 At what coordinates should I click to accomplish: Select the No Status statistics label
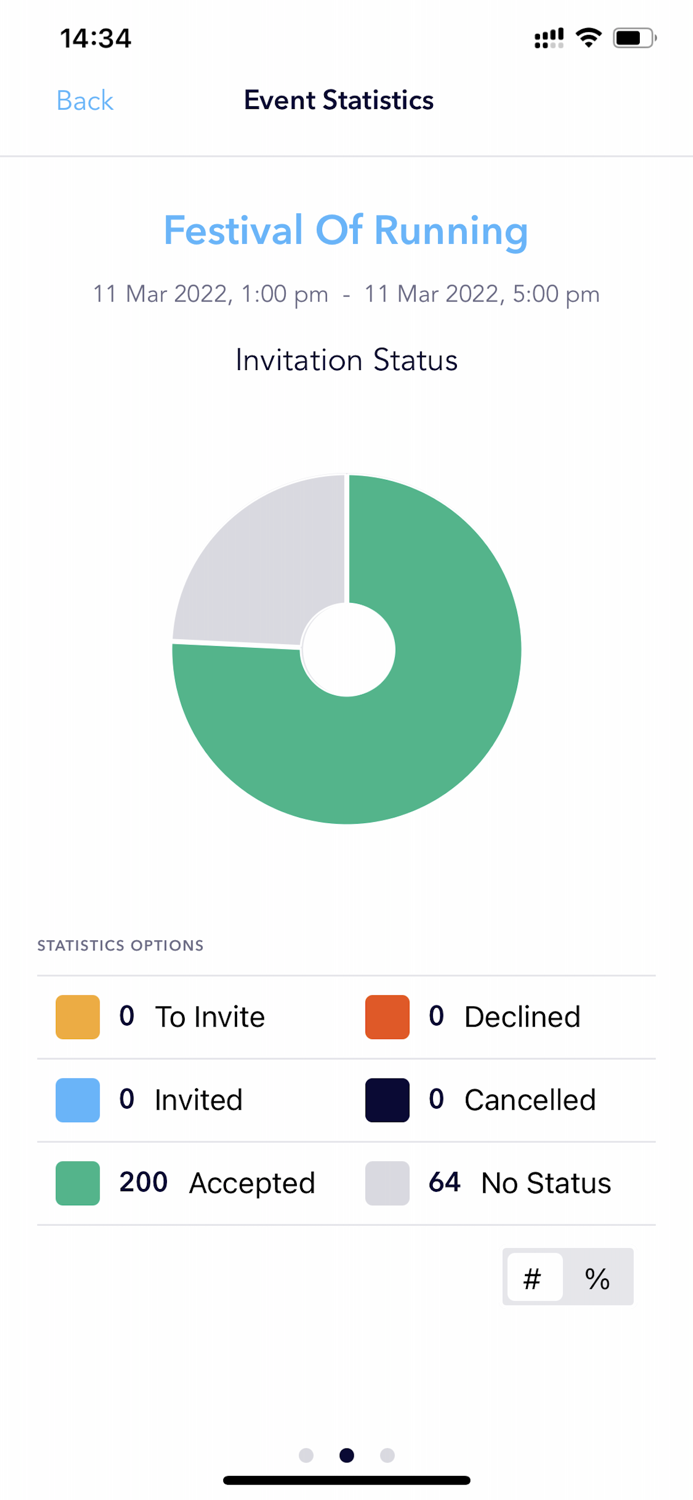point(546,1183)
